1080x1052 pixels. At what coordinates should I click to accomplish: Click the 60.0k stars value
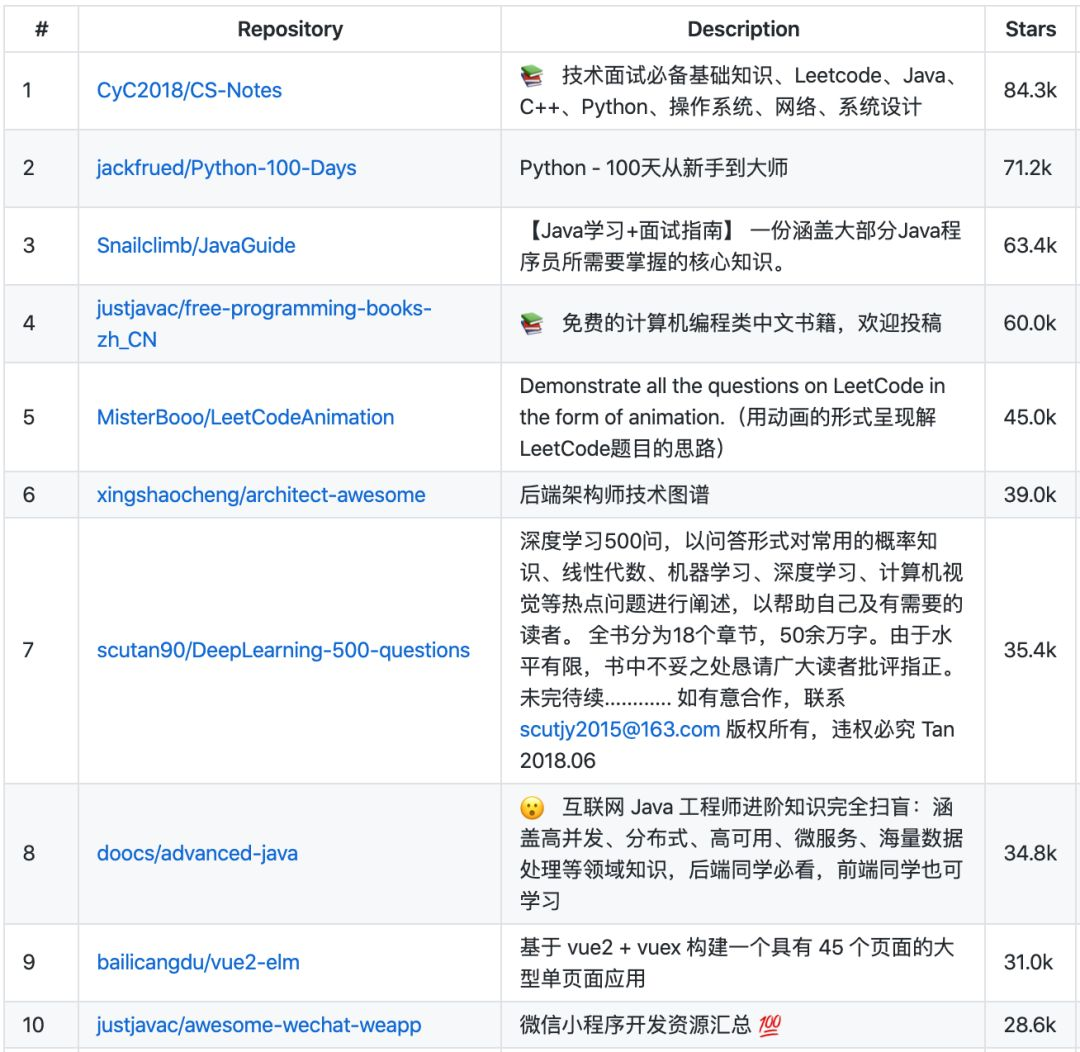coord(1030,323)
